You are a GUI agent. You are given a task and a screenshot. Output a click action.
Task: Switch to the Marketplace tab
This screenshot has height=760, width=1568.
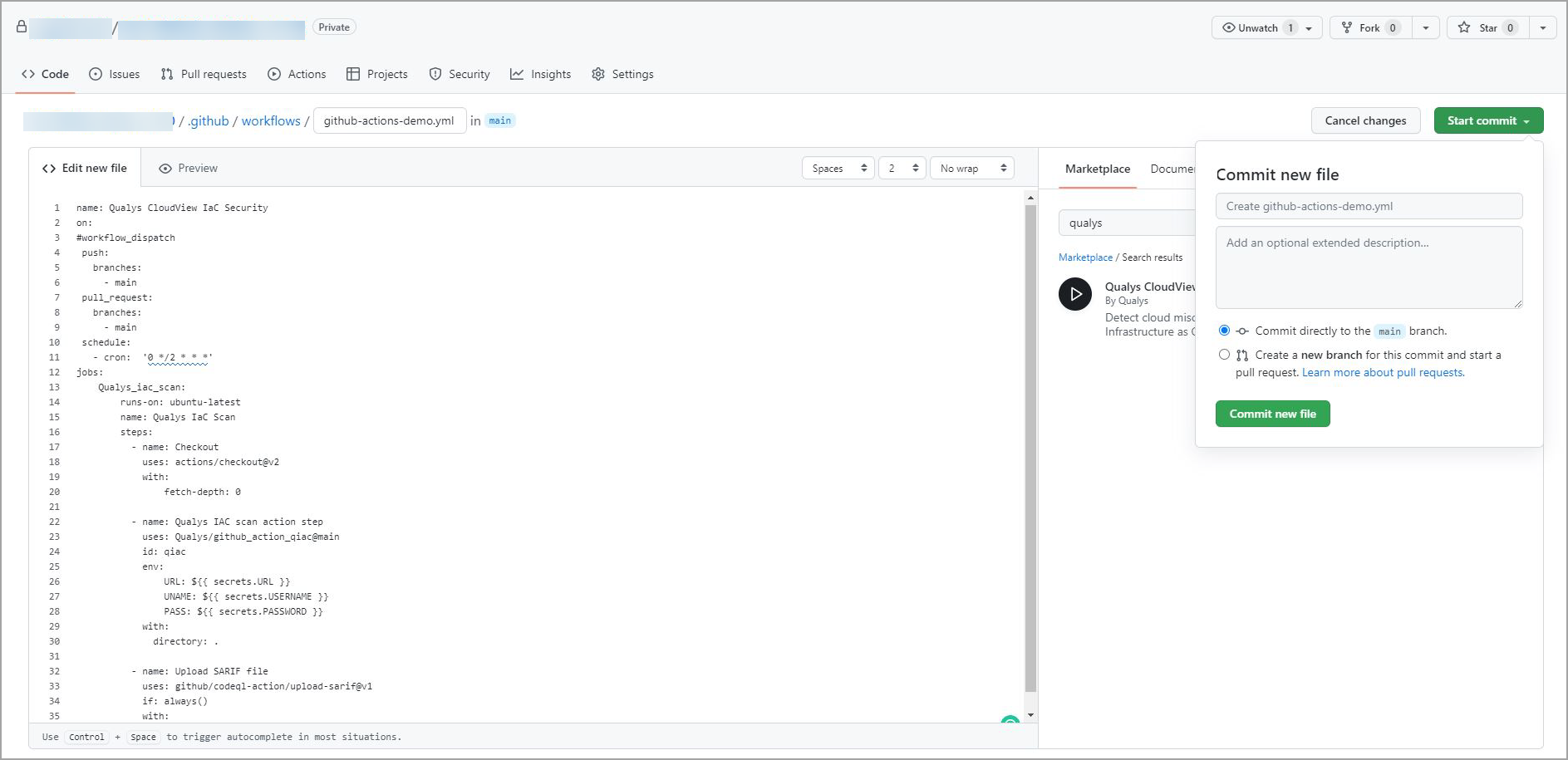tap(1097, 169)
